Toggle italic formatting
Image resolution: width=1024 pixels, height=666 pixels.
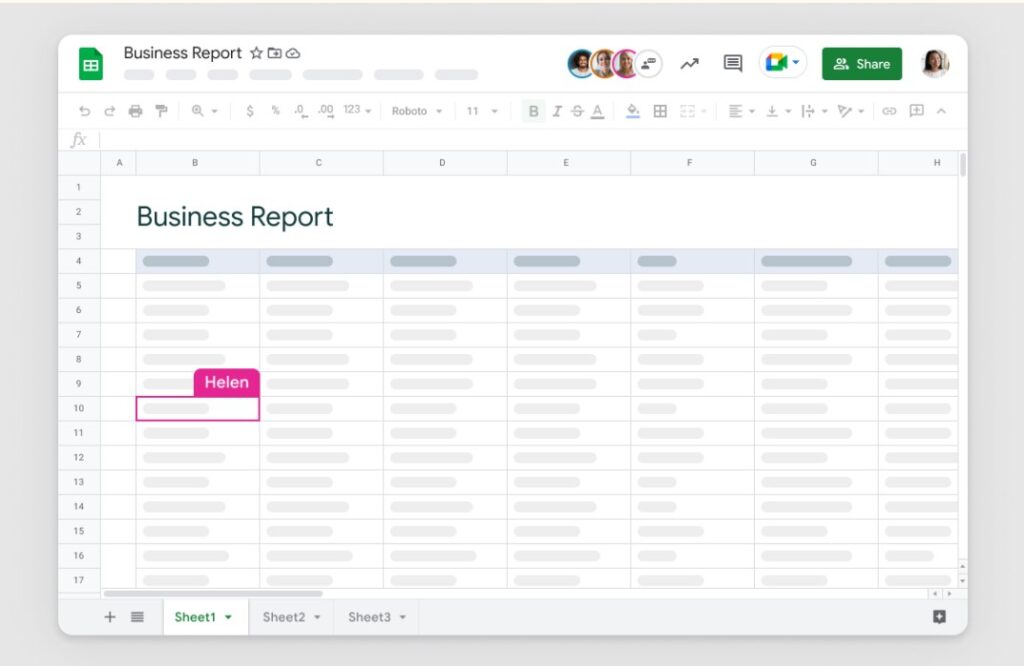556,111
